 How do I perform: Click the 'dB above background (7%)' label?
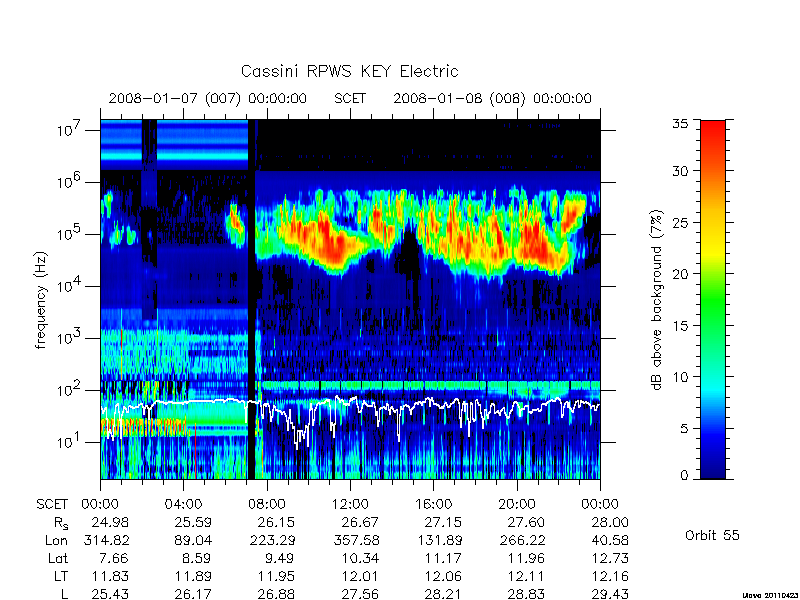pos(657,300)
